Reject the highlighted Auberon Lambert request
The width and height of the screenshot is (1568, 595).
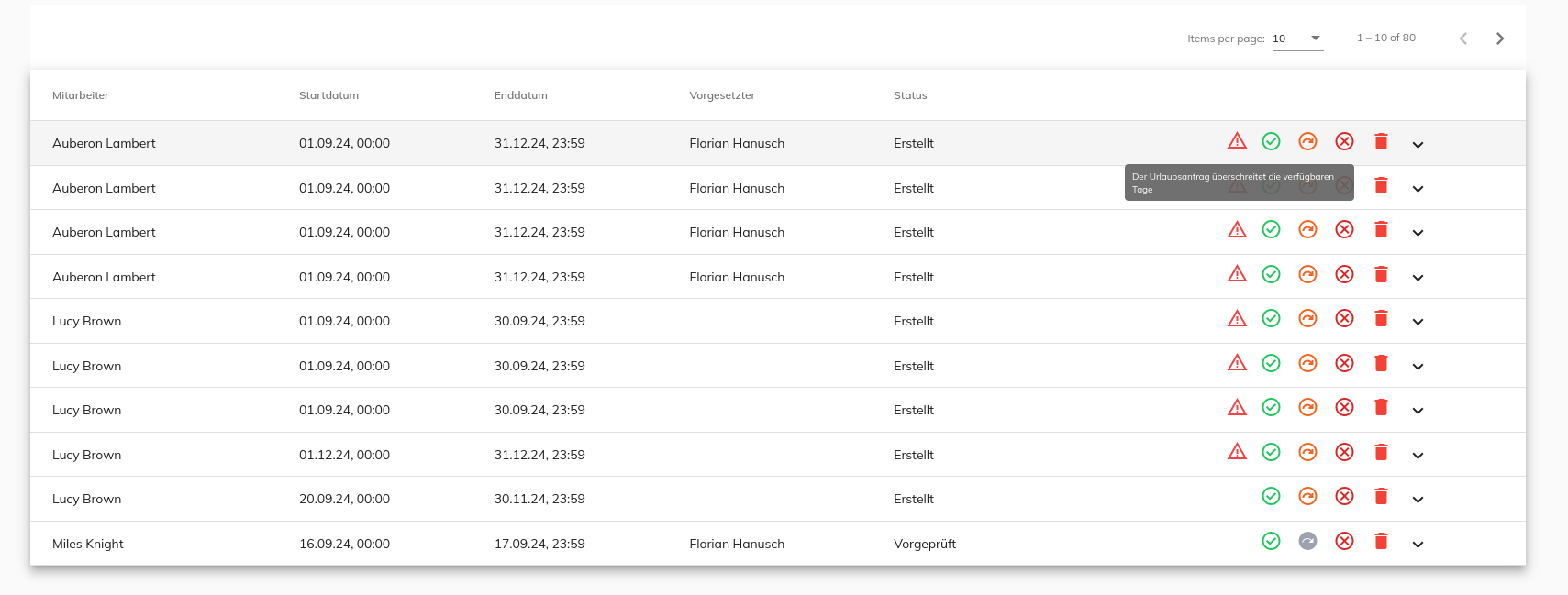click(1344, 141)
